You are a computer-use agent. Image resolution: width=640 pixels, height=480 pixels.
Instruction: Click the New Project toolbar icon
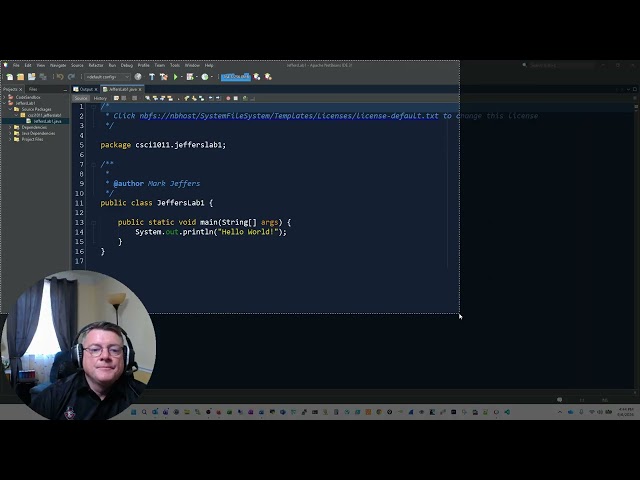point(20,77)
